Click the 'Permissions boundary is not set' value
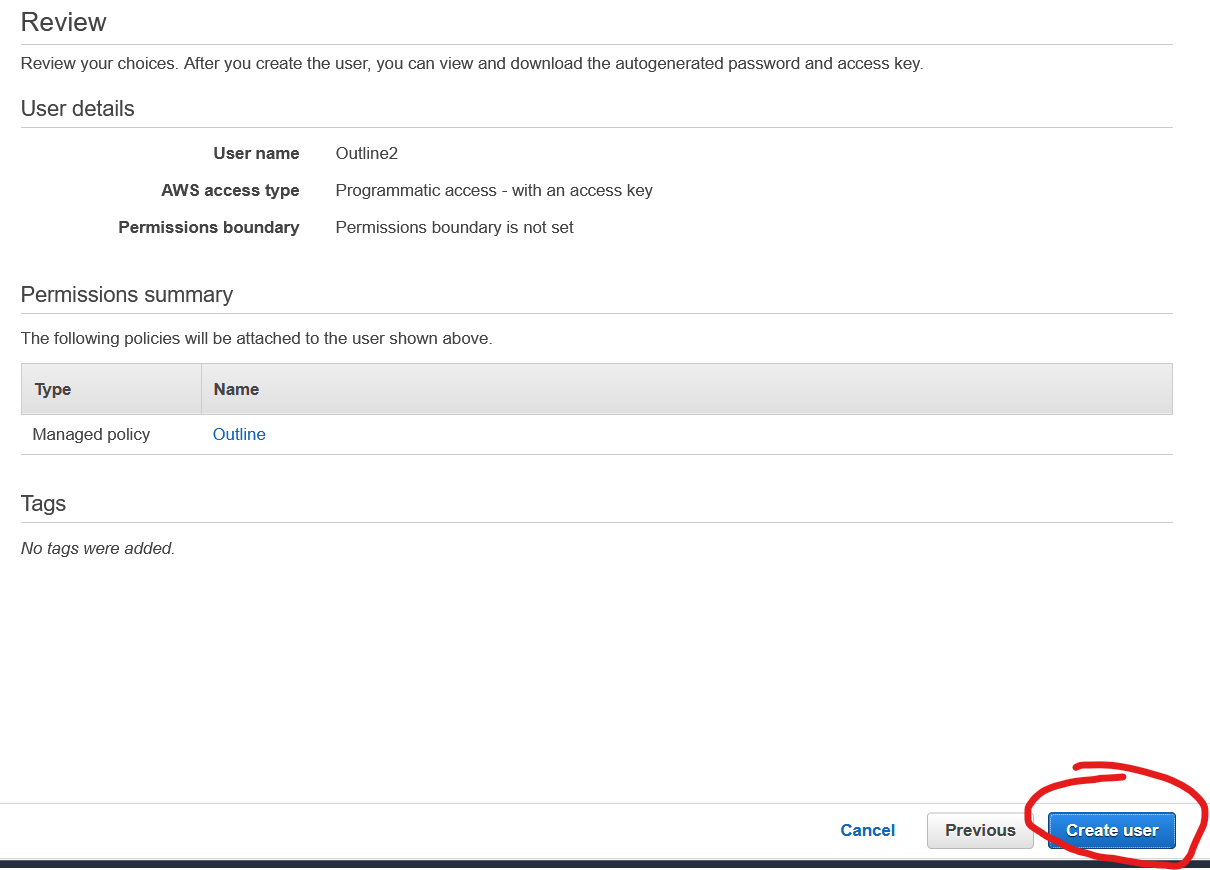1210x870 pixels. (454, 227)
